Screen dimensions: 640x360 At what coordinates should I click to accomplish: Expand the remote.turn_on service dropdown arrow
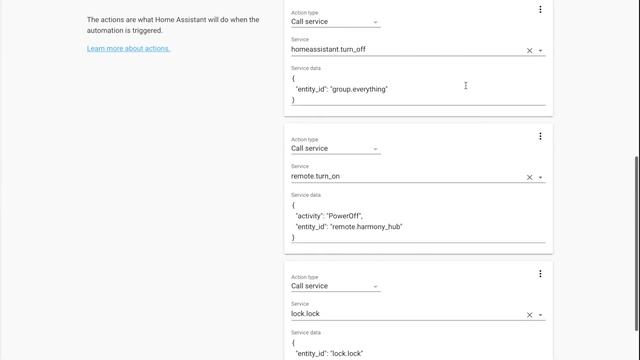coord(540,178)
